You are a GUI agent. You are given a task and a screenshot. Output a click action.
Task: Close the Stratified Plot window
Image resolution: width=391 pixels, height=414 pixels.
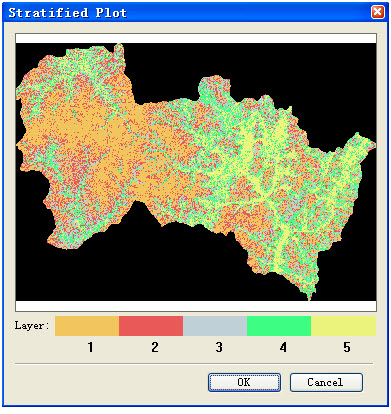378,12
